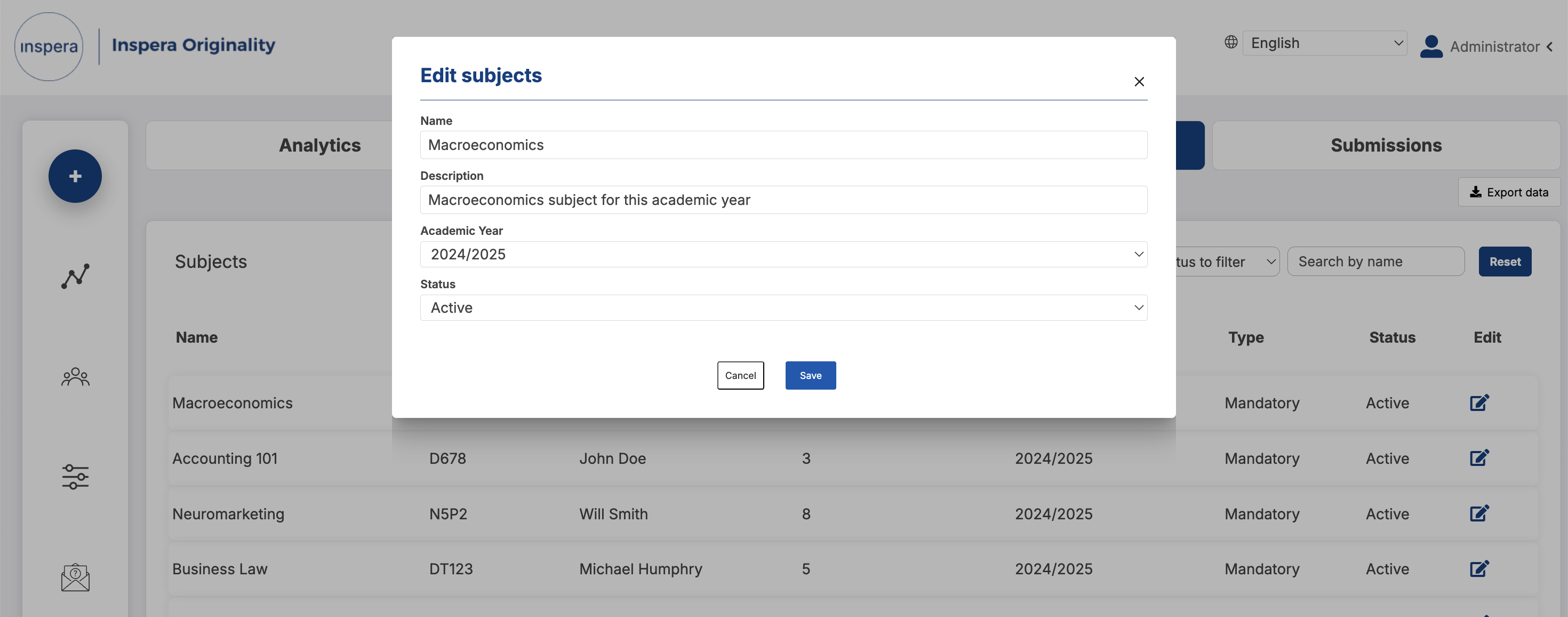Expand the Administrator menu chevron
Viewport: 1568px width, 617px height.
(1549, 47)
